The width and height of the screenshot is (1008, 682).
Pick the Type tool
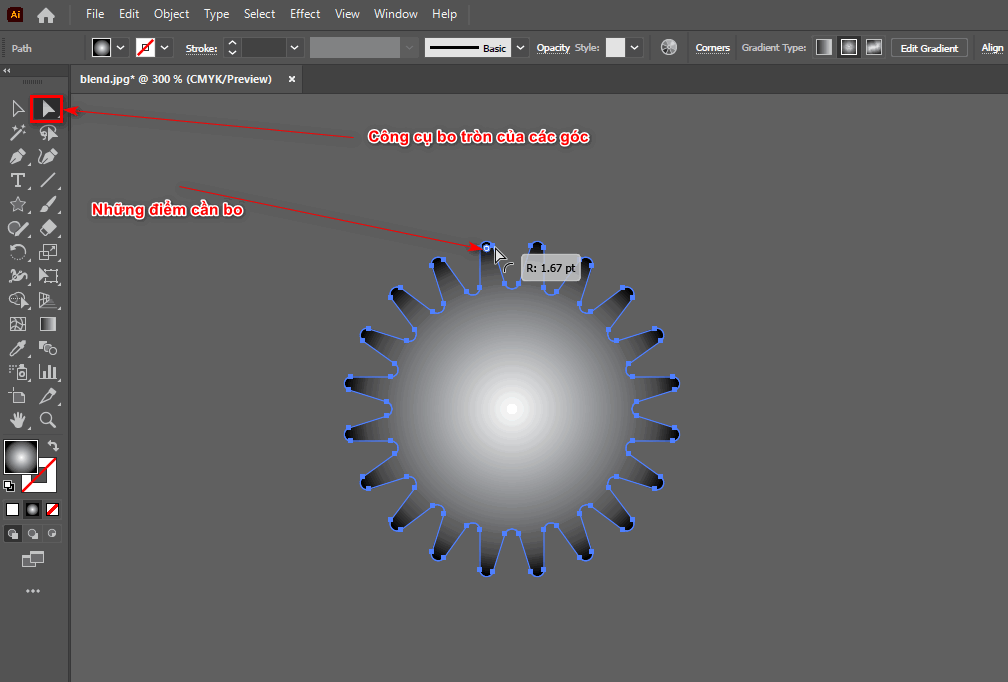pyautogui.click(x=18, y=180)
